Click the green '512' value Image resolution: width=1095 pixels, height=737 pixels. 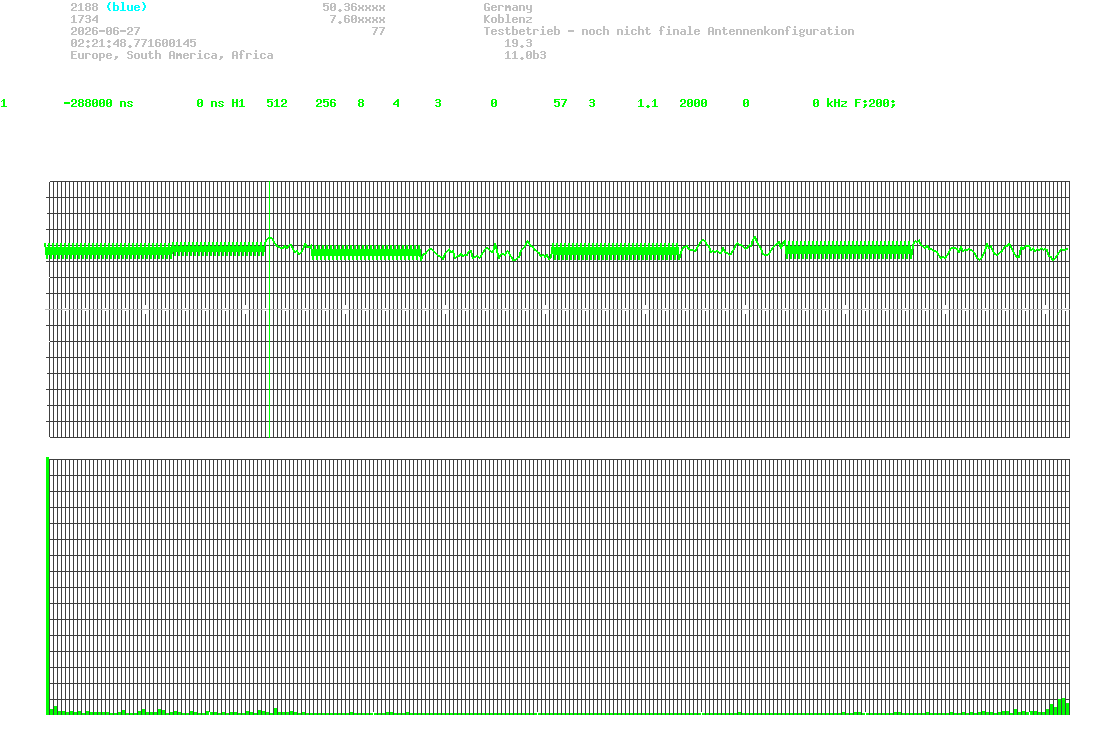[x=277, y=103]
